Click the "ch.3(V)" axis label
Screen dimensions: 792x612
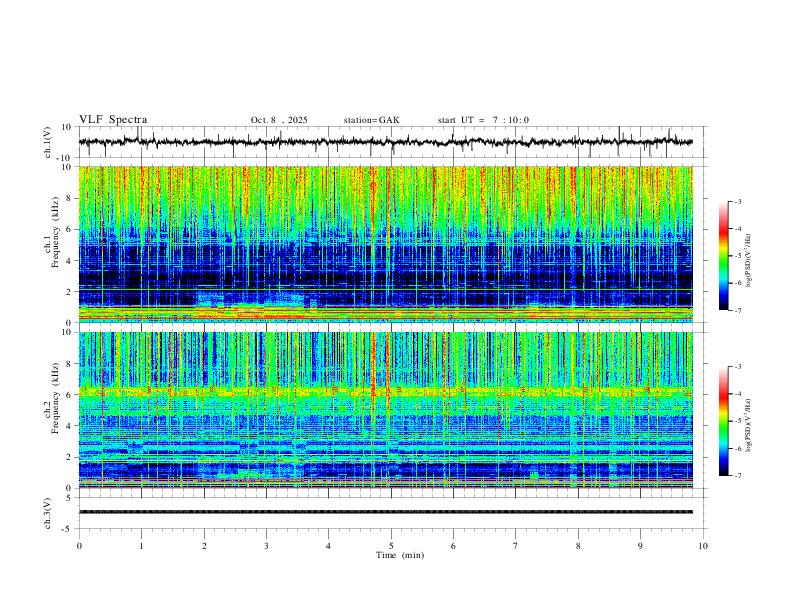point(48,513)
